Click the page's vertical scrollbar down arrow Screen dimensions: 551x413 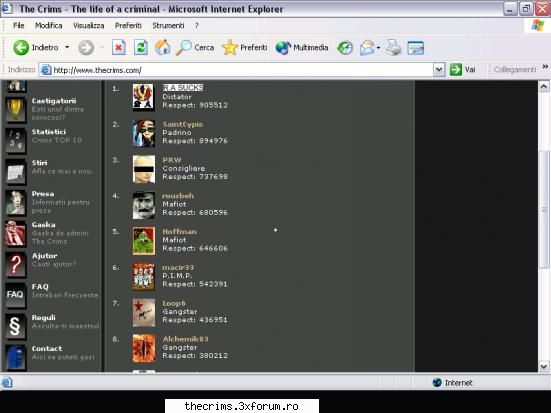pyautogui.click(x=543, y=367)
